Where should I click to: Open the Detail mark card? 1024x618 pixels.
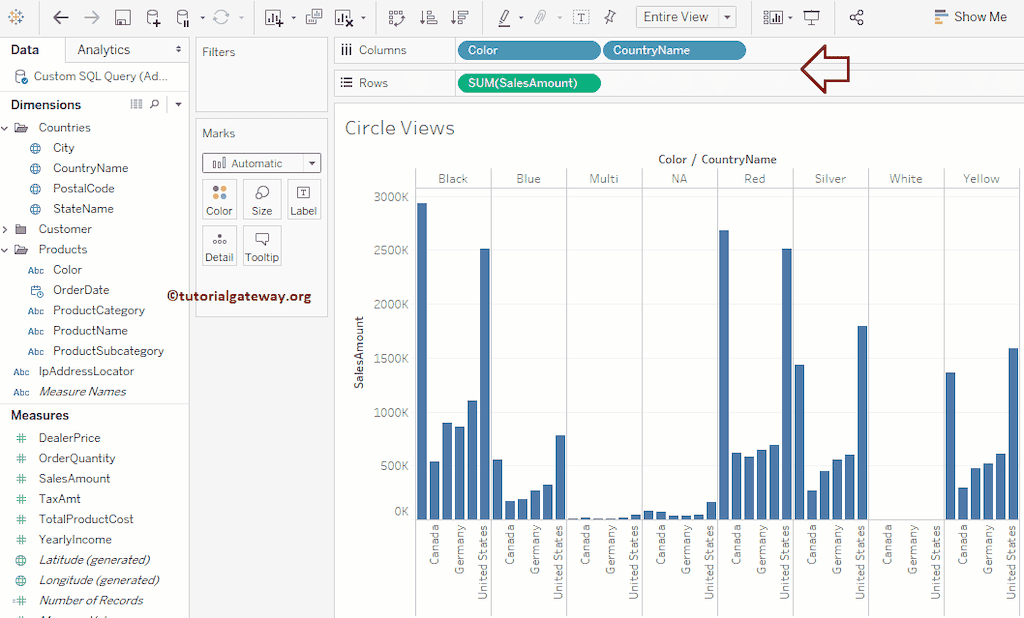pos(219,245)
